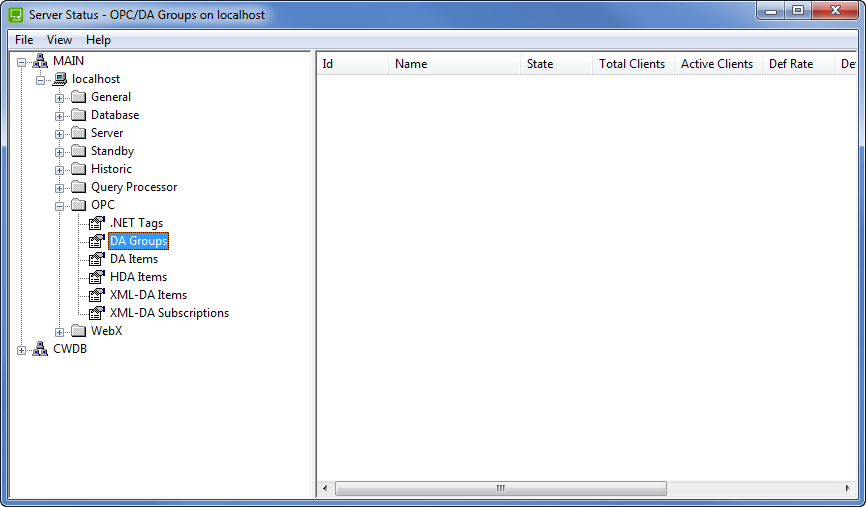The height and width of the screenshot is (507, 866).
Task: Click the scroll right arrow
Action: (x=846, y=489)
